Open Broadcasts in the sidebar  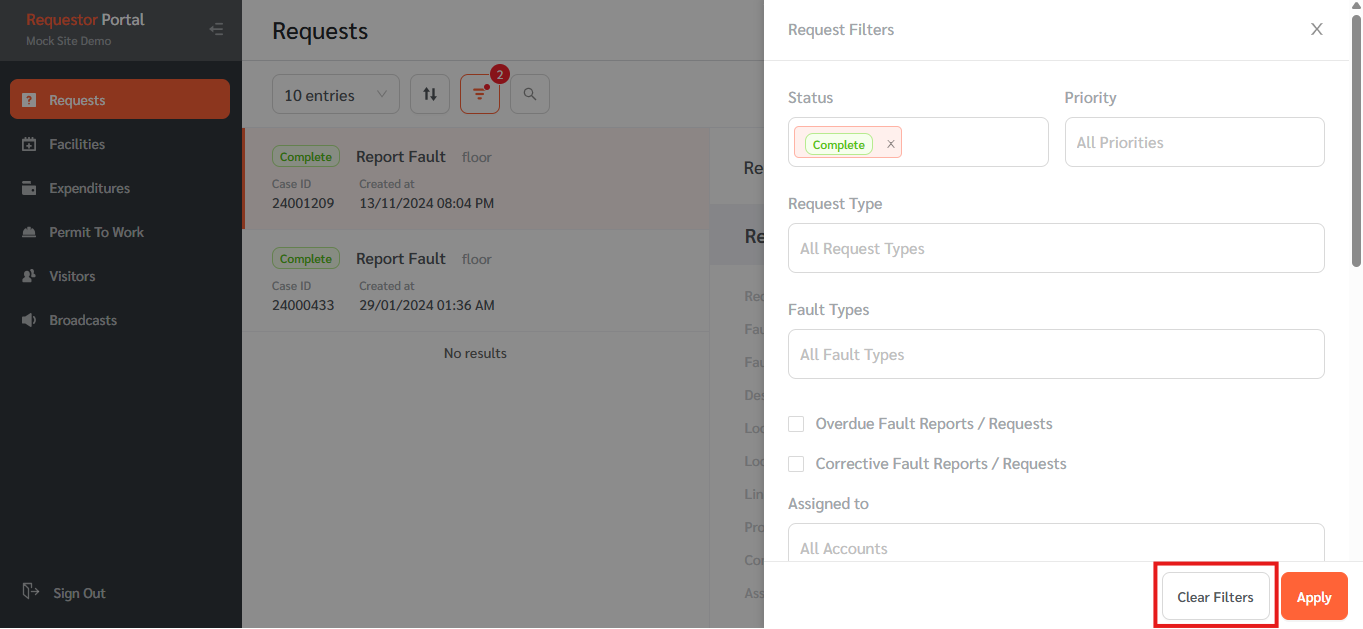[x=120, y=320]
